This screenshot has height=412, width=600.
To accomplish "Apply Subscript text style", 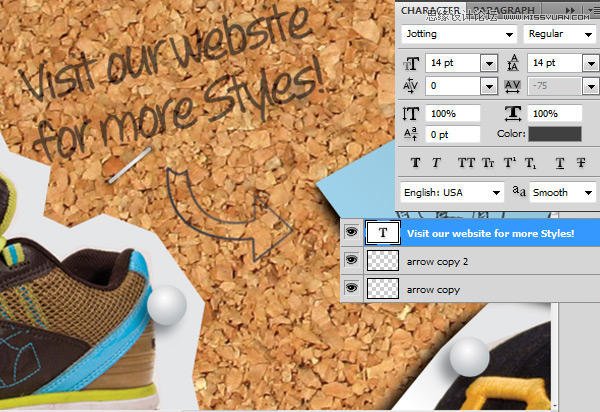I will click(x=530, y=163).
